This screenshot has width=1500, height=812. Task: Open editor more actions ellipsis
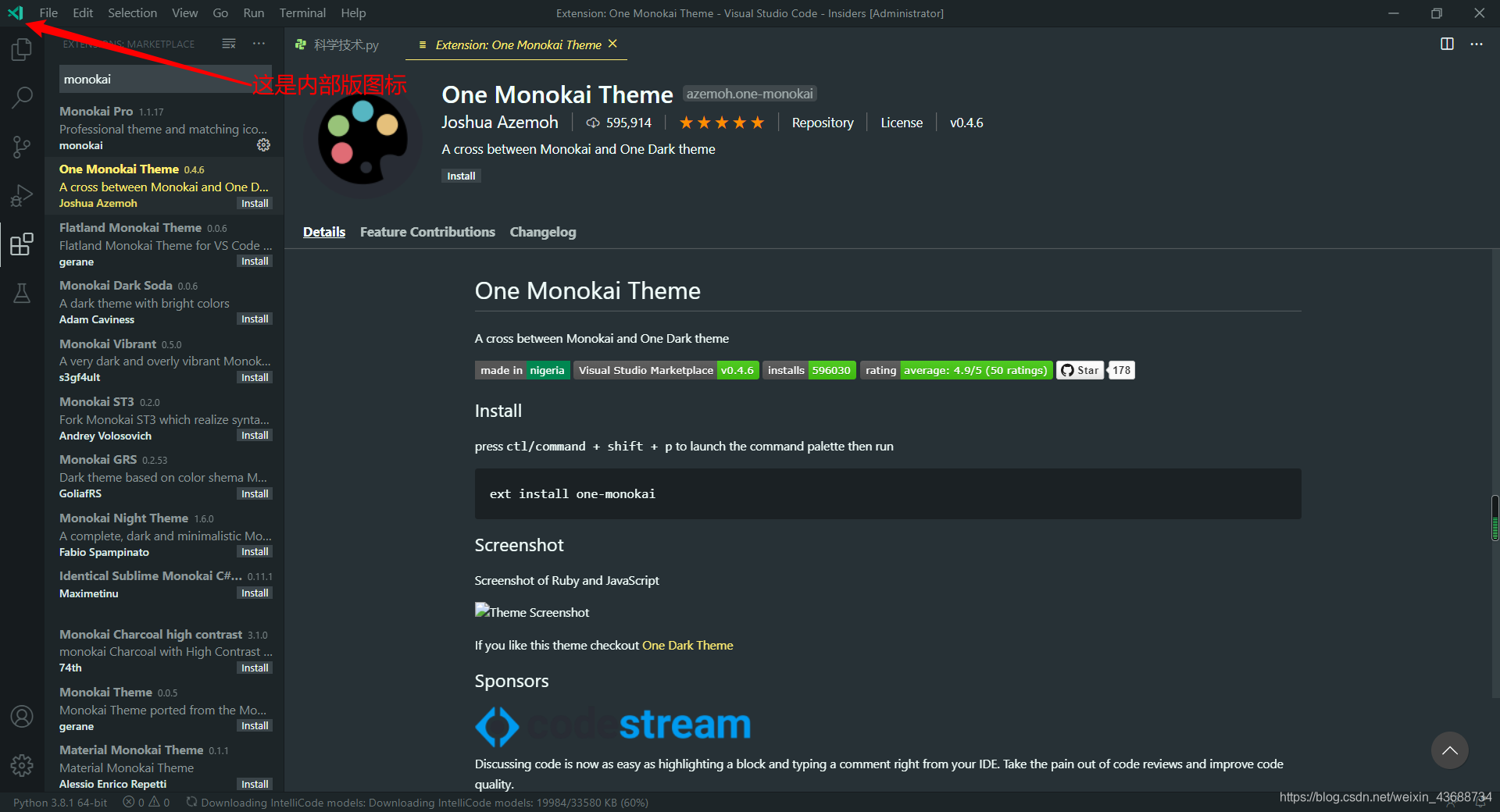(x=1477, y=44)
